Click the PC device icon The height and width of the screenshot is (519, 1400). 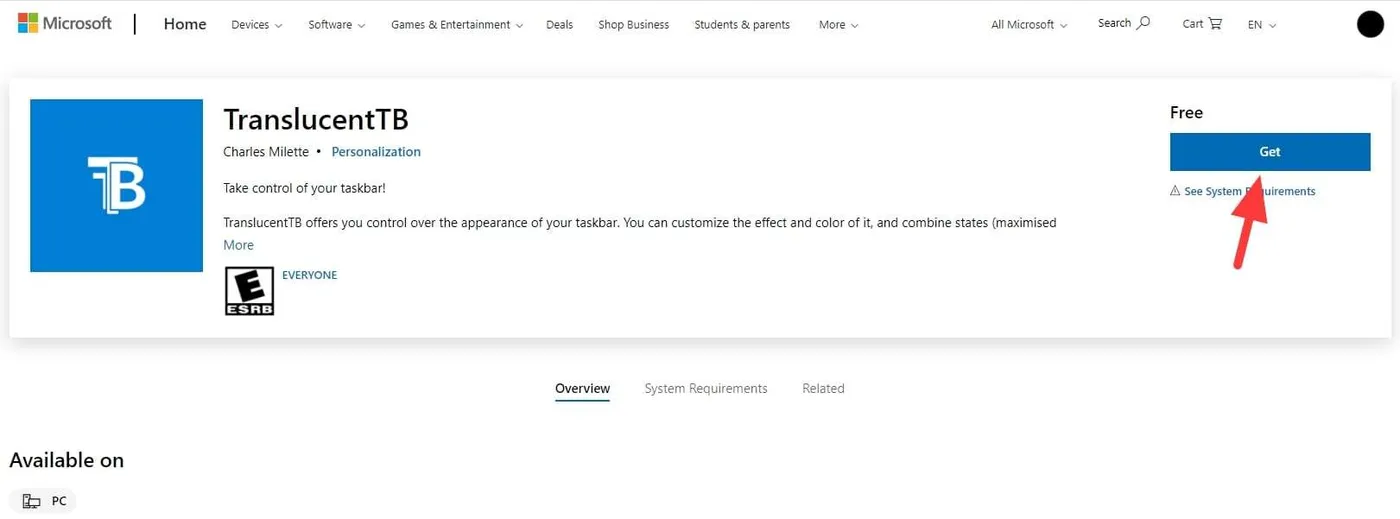[32, 501]
